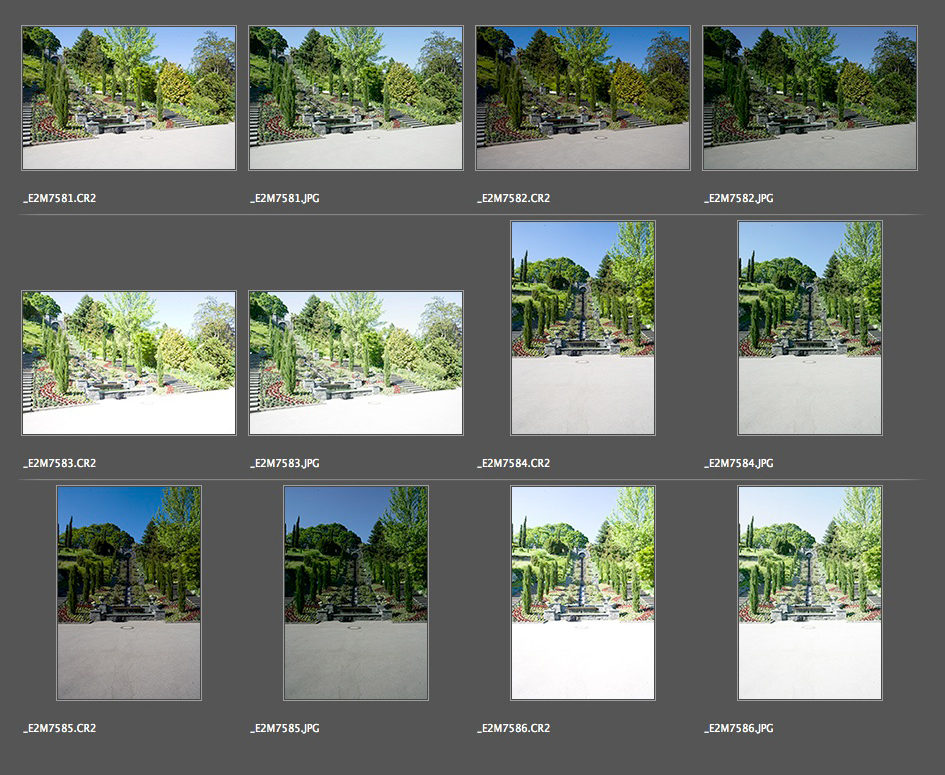Select the overexposed _E2M7583.CR2 thumbnail
This screenshot has height=775, width=945.
click(x=129, y=363)
